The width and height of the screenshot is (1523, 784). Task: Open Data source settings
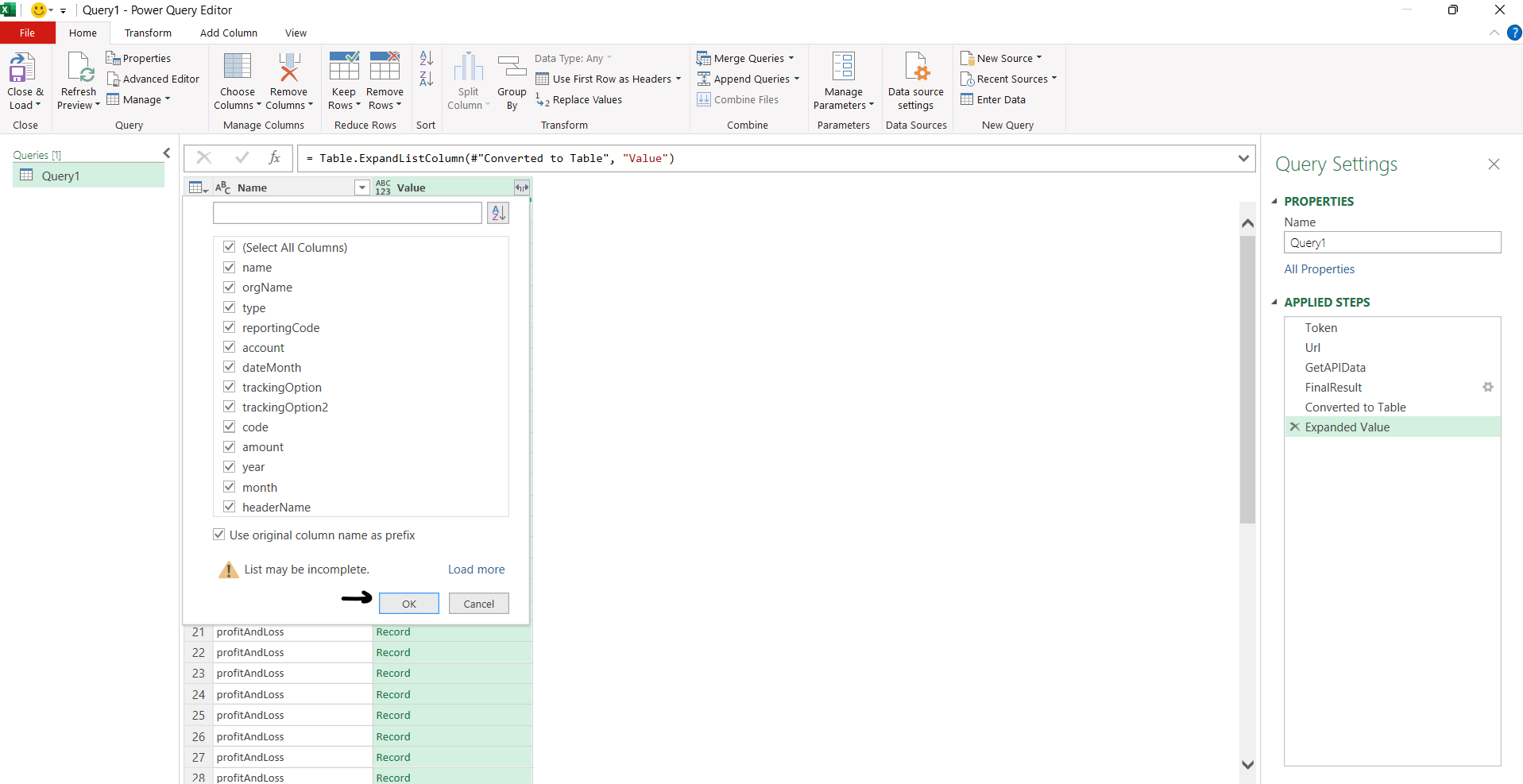pos(916,82)
